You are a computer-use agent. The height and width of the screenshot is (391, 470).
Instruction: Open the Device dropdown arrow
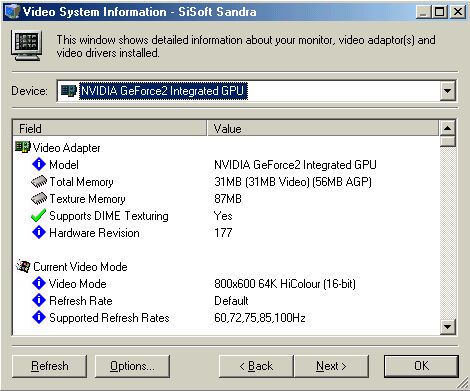(447, 91)
